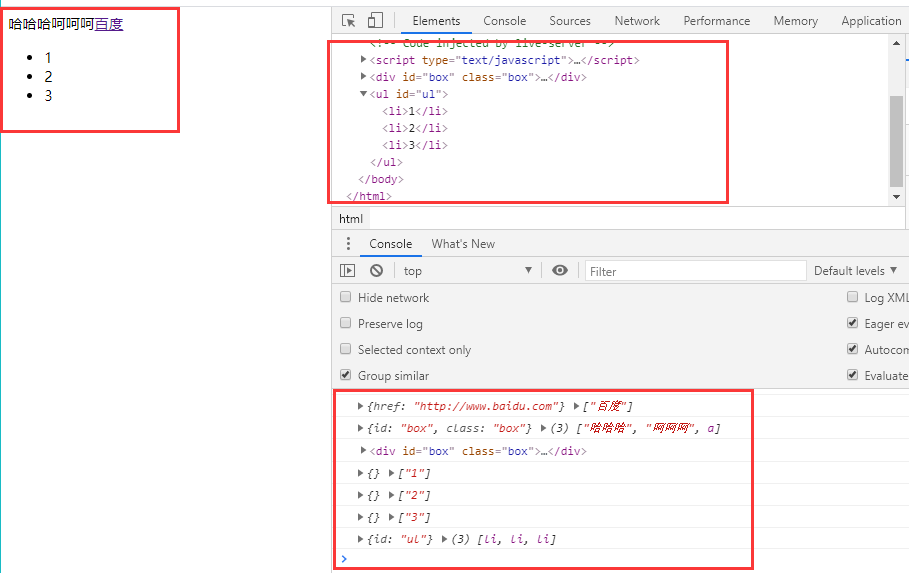
Task: Select the <li>2</li> node in Elements
Action: [414, 128]
